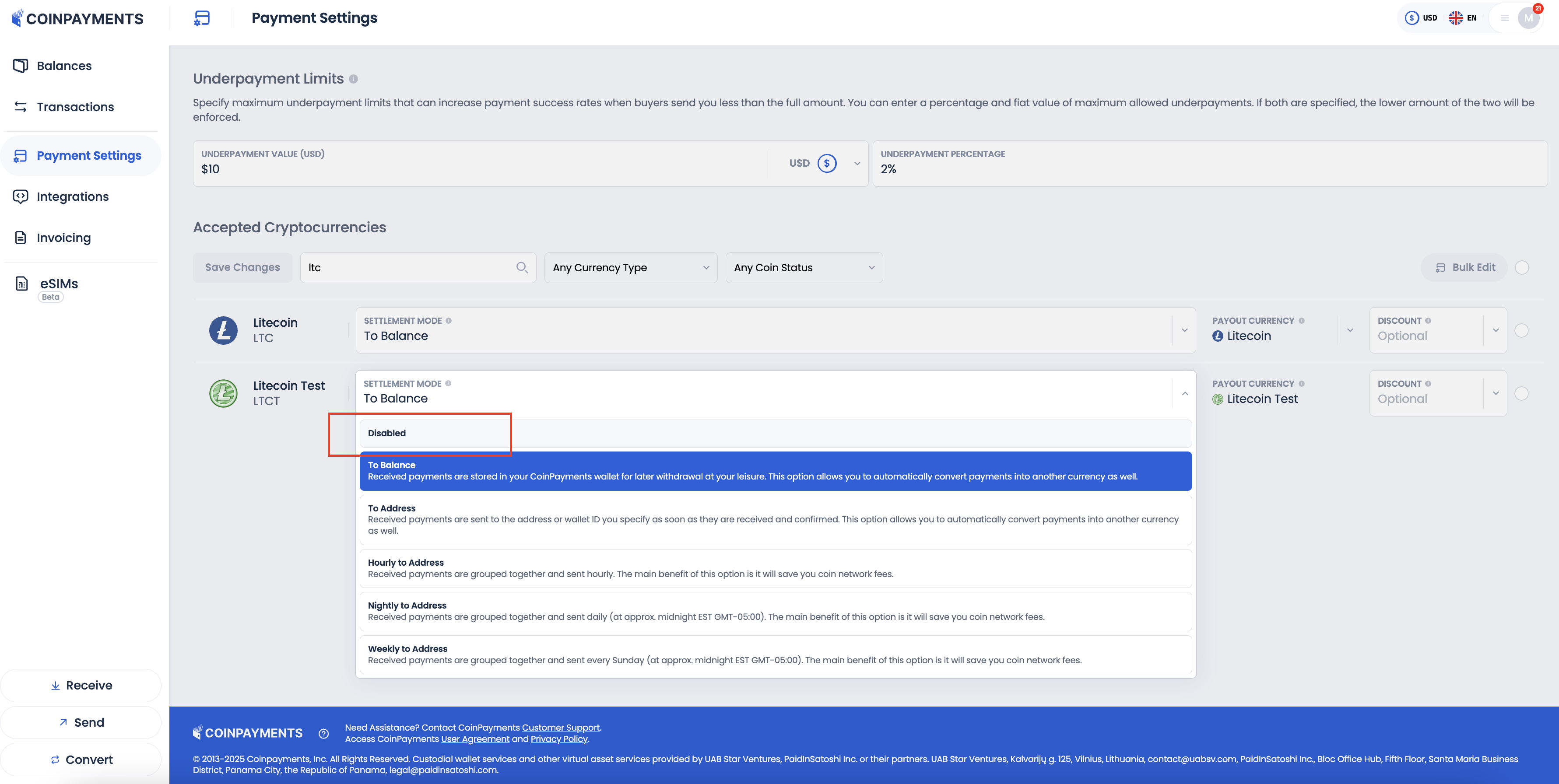Open Invoicing from the sidebar
1559x784 pixels.
pyautogui.click(x=63, y=237)
